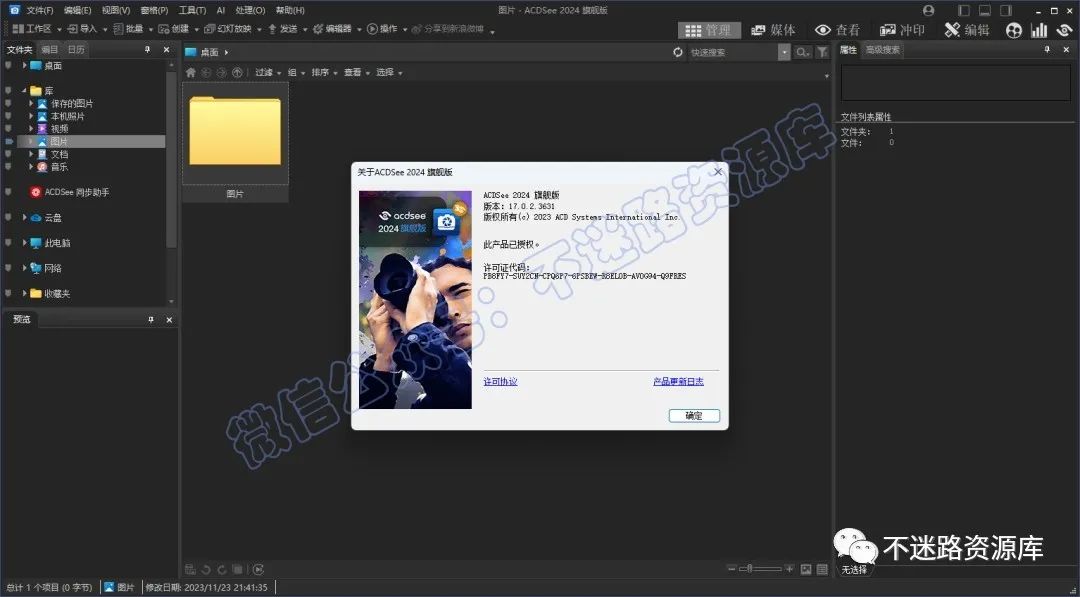
Task: Switch to the 日历 calendar tab
Action: [x=76, y=50]
